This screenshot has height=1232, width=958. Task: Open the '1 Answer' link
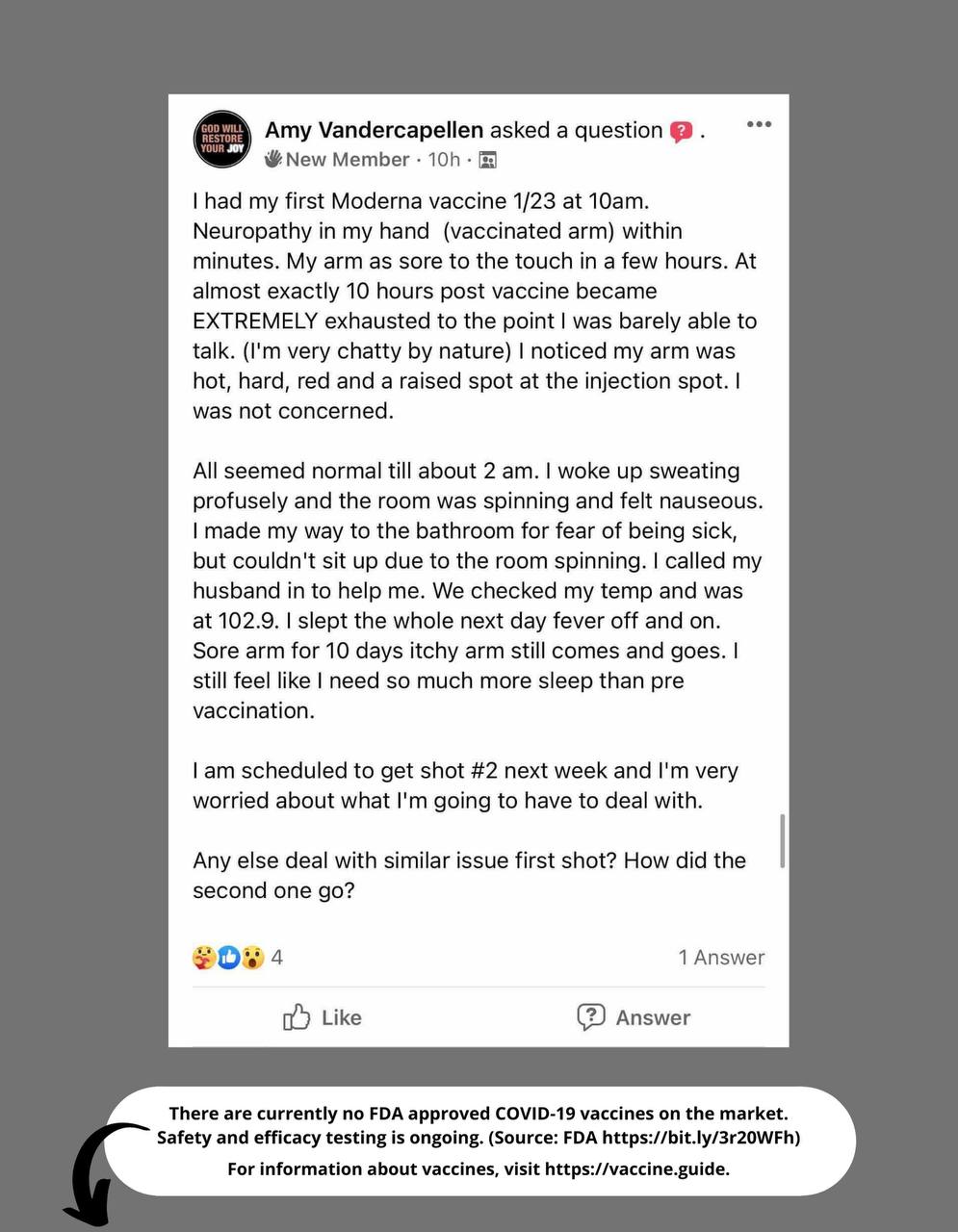[x=721, y=958]
